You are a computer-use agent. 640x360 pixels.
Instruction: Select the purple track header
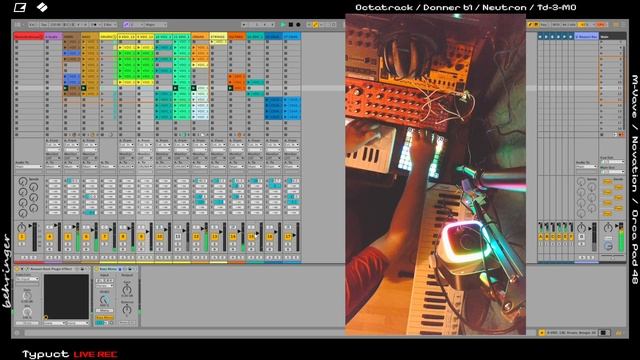53,36
